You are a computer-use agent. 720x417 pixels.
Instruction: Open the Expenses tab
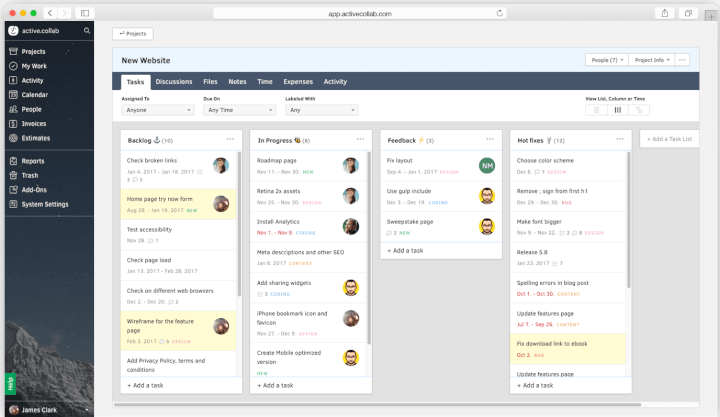coord(298,82)
